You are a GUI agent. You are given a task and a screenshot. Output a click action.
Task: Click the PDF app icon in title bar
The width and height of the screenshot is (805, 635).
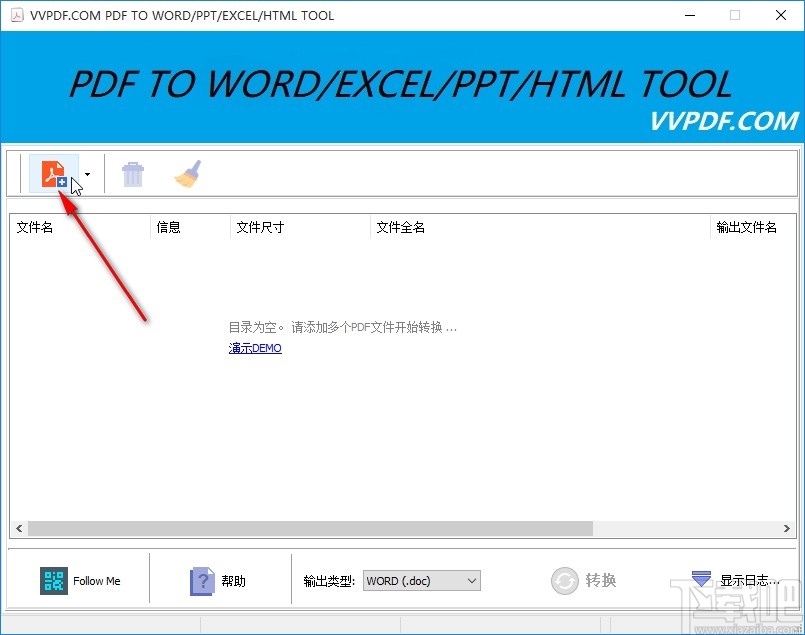coord(17,15)
